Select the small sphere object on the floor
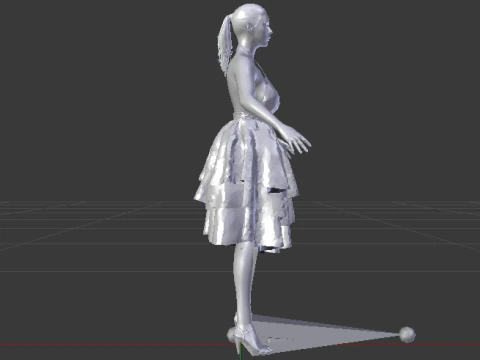The height and width of the screenshot is (360, 480). [407, 334]
